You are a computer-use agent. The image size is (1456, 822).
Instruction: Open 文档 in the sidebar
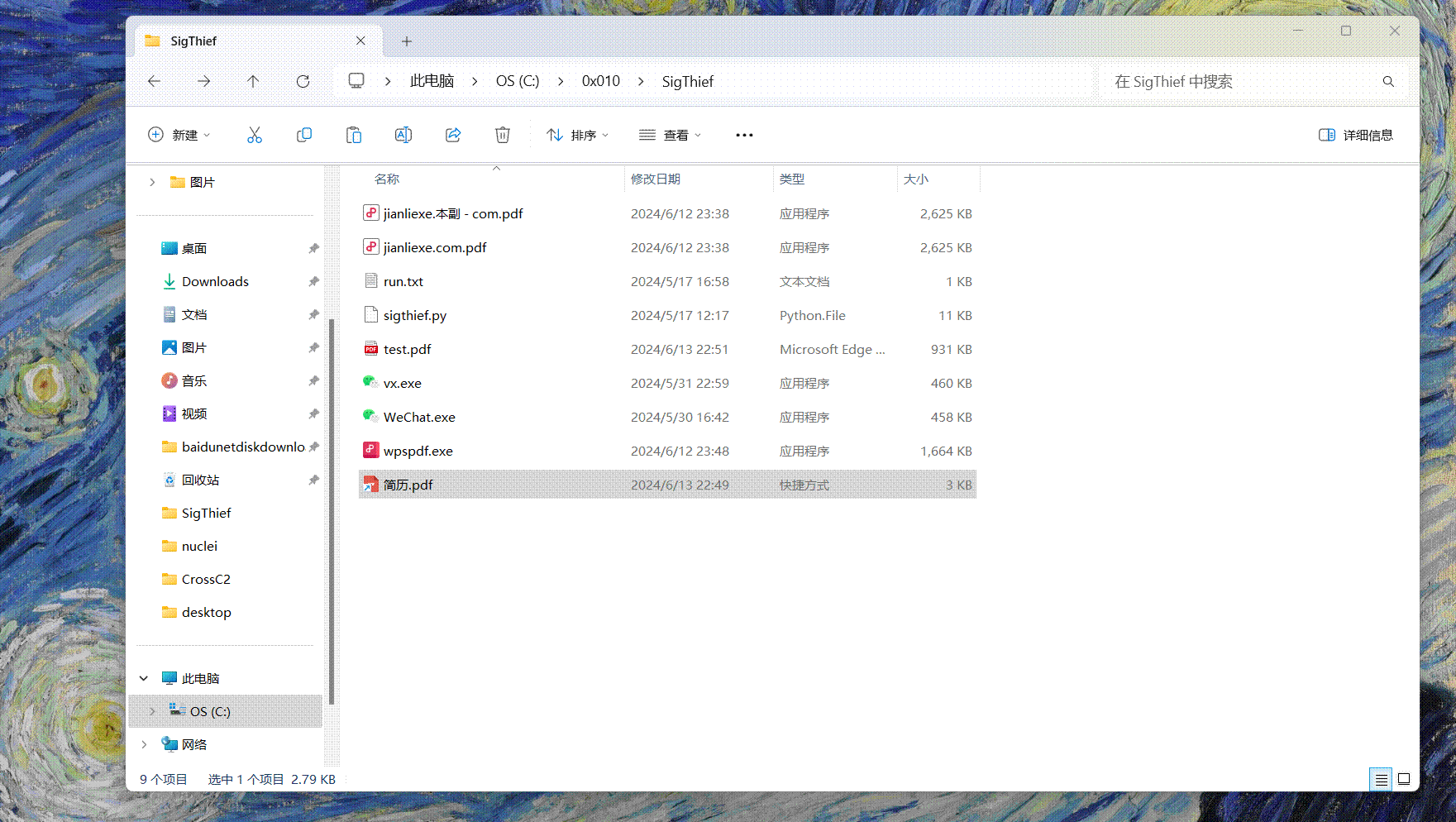point(193,314)
